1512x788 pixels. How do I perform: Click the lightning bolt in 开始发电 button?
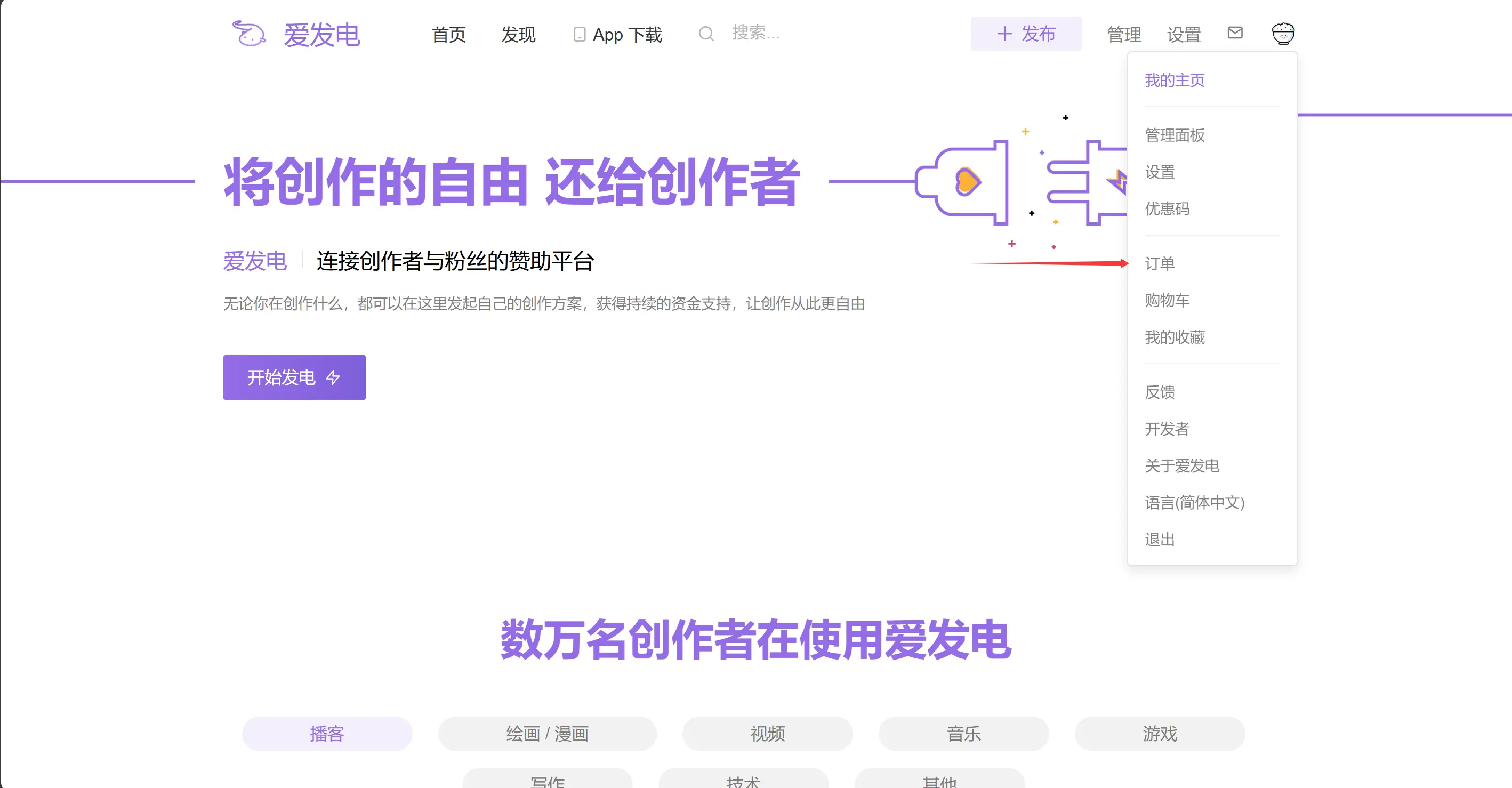[333, 377]
